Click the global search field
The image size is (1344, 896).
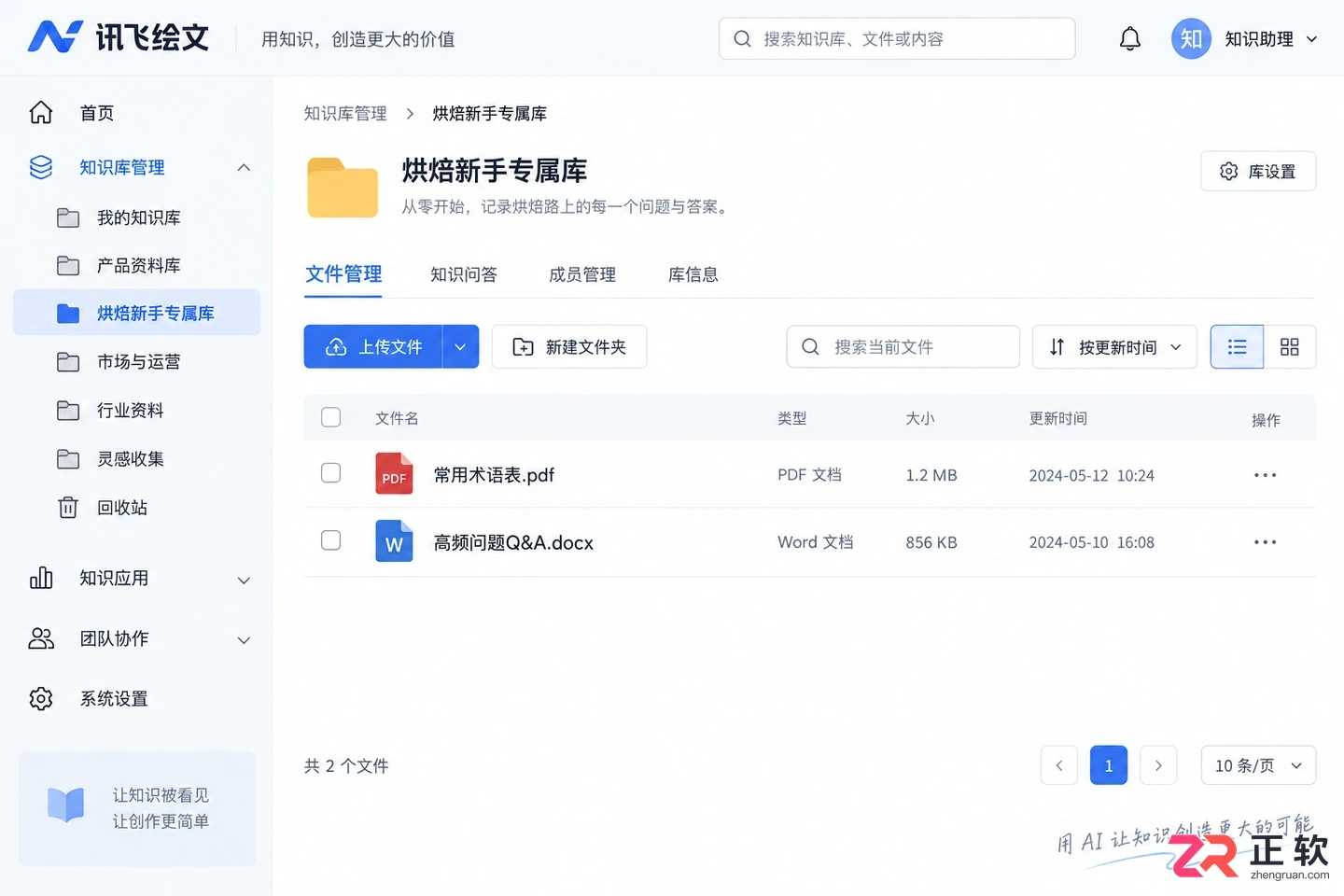[897, 38]
